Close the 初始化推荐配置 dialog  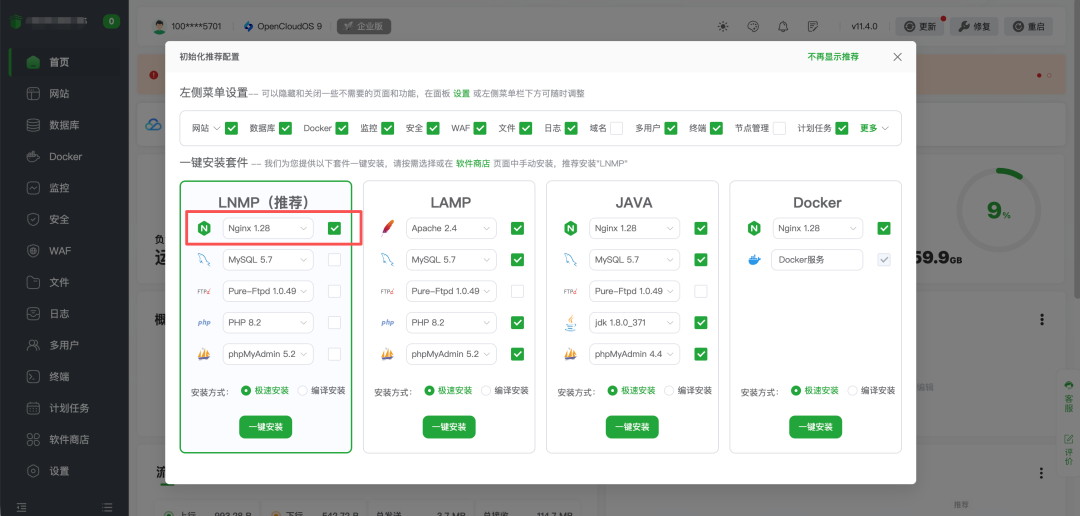[897, 57]
